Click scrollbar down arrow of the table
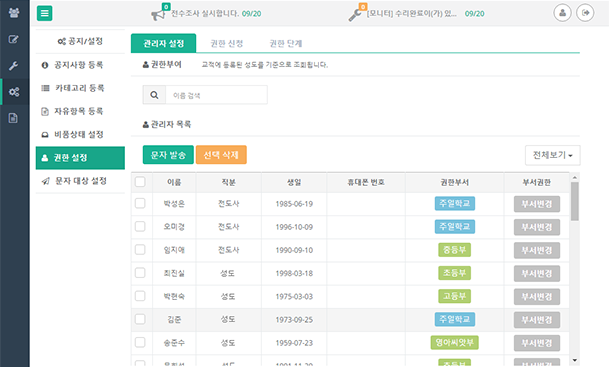Screen dimensions: 609x367 coord(575,361)
